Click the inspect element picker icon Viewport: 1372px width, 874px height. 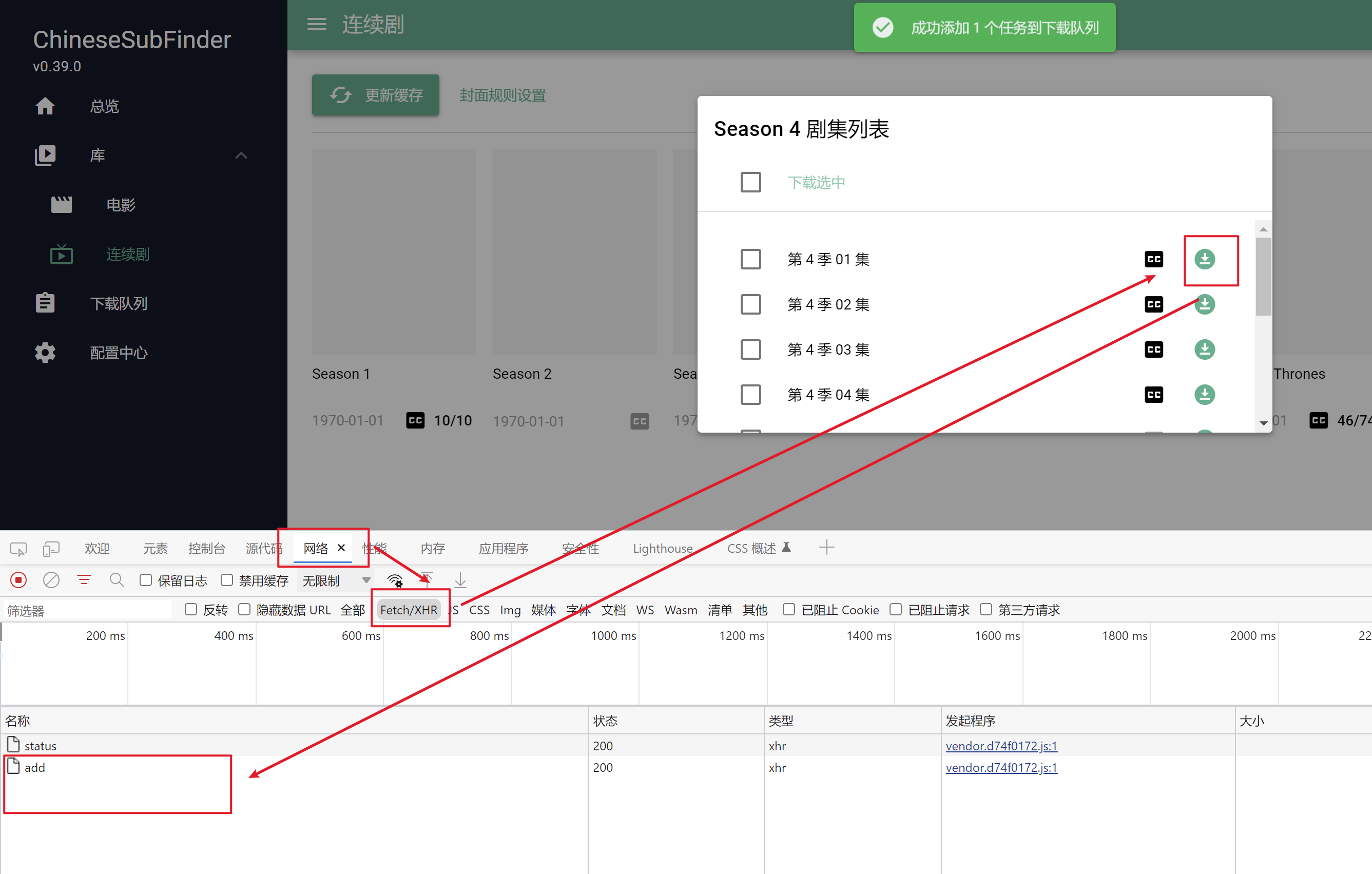click(18, 548)
